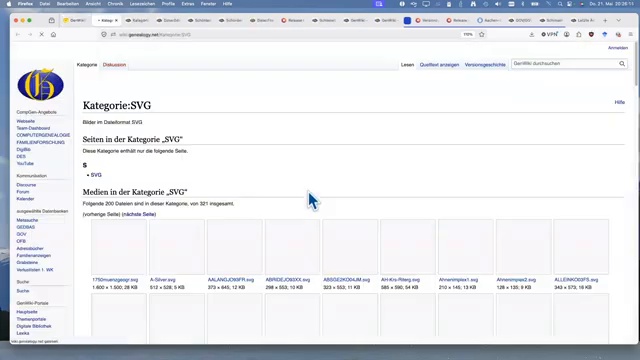The width and height of the screenshot is (640, 360).
Task: Open thumbnail of A-Silver.svg
Action: [x=177, y=247]
